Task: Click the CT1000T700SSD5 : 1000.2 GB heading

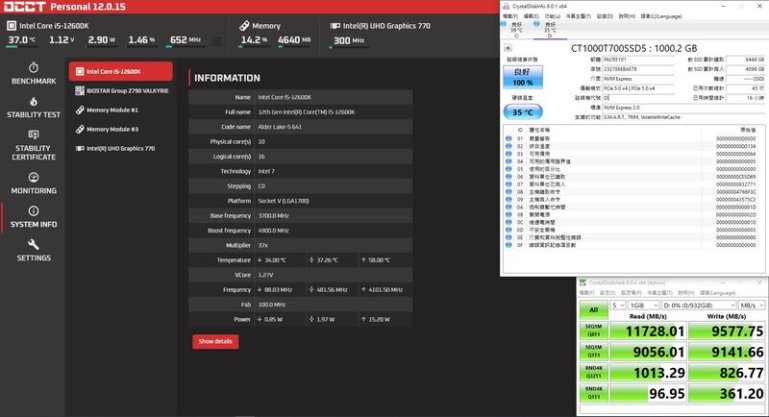Action: pos(634,48)
